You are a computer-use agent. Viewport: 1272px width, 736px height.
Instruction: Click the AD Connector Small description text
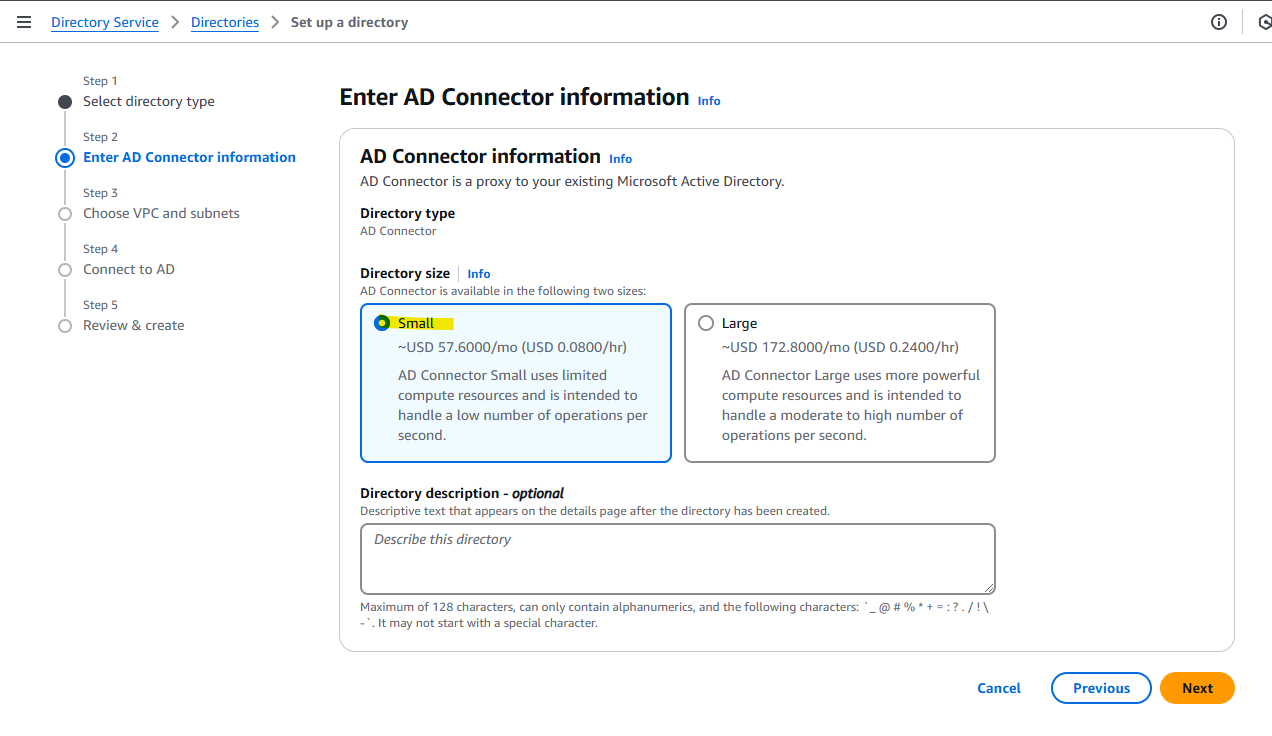point(523,405)
